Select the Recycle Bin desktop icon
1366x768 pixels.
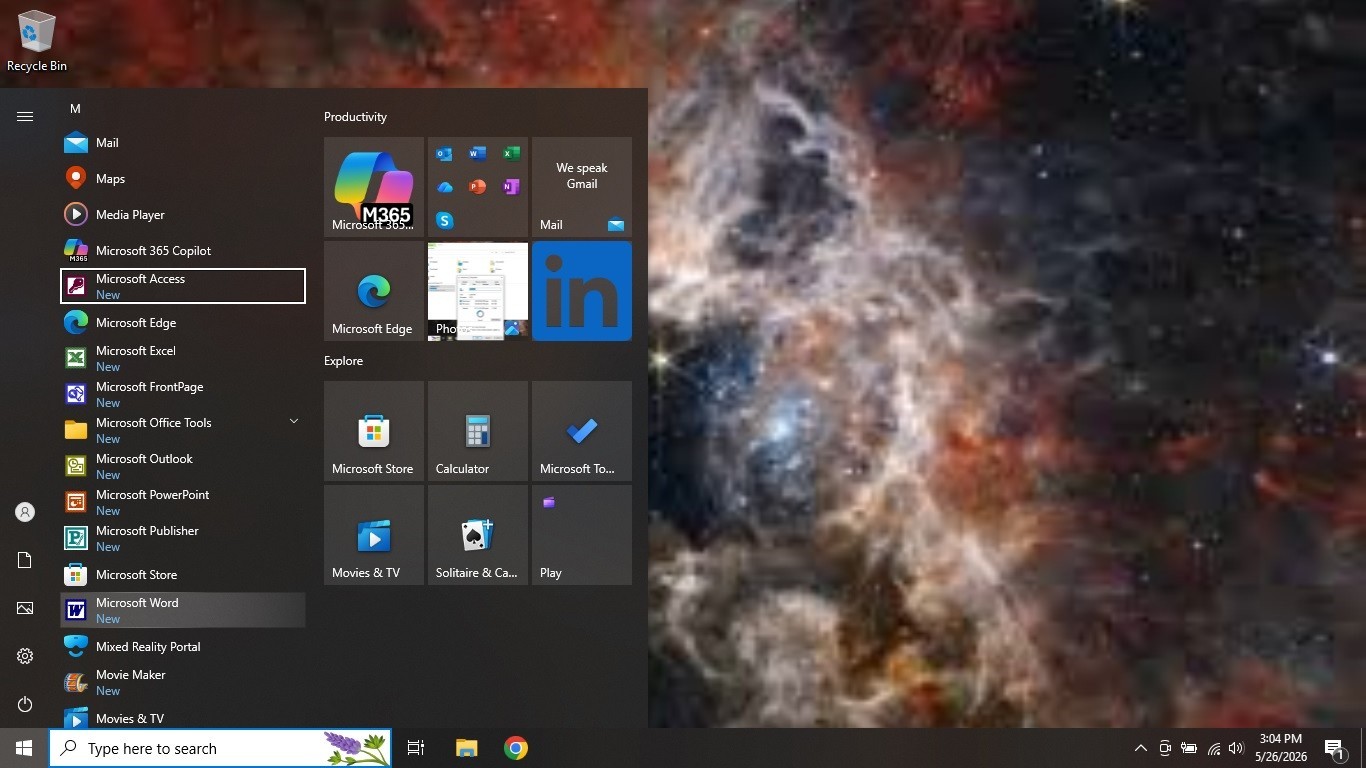click(37, 41)
